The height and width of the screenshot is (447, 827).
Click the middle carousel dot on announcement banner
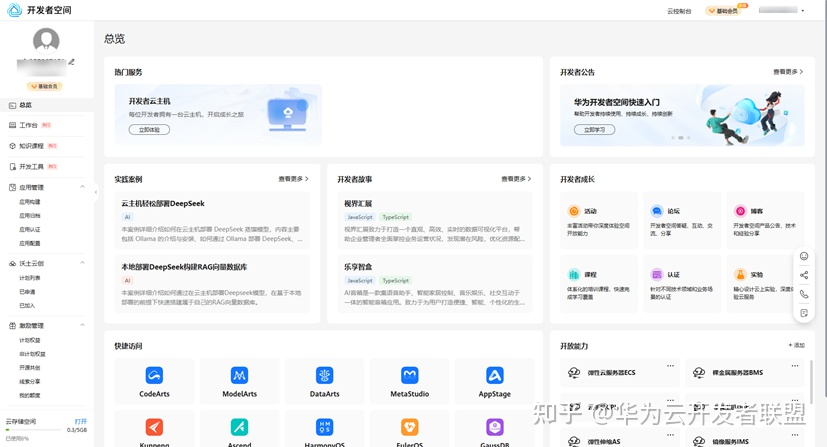click(680, 138)
